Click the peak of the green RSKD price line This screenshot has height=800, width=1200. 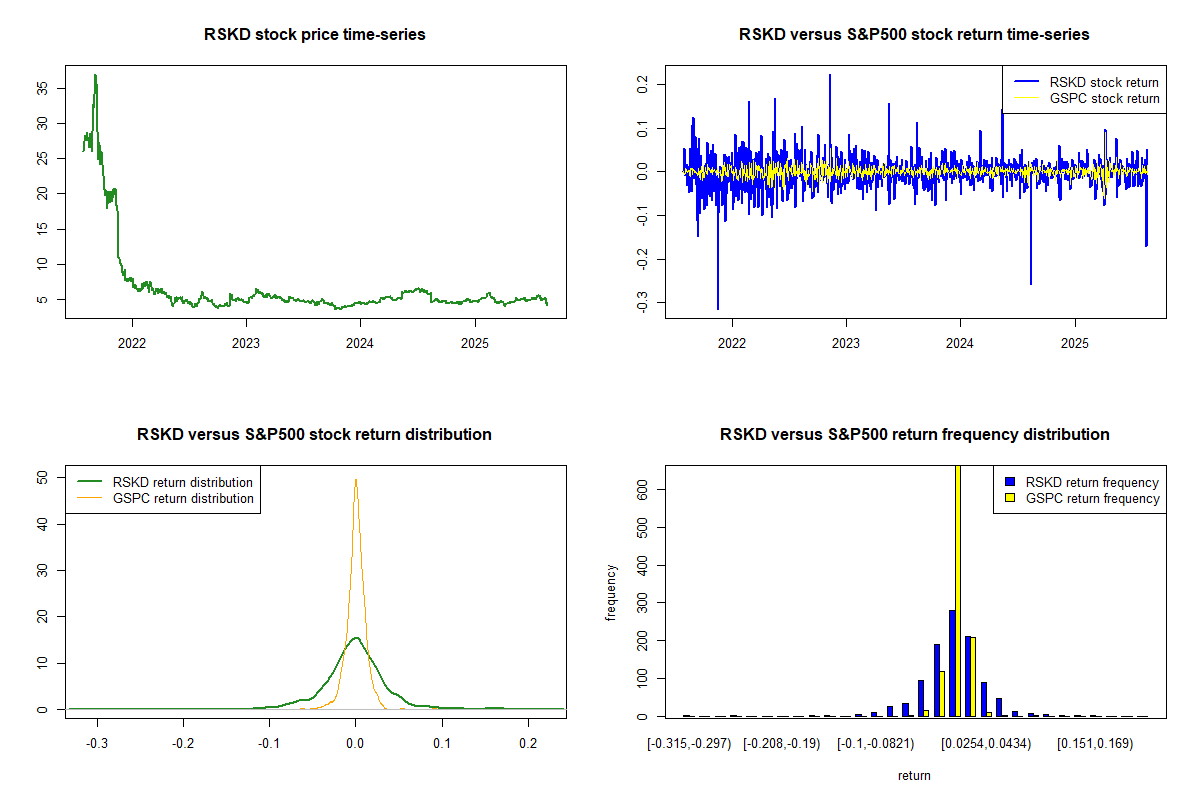pos(95,75)
